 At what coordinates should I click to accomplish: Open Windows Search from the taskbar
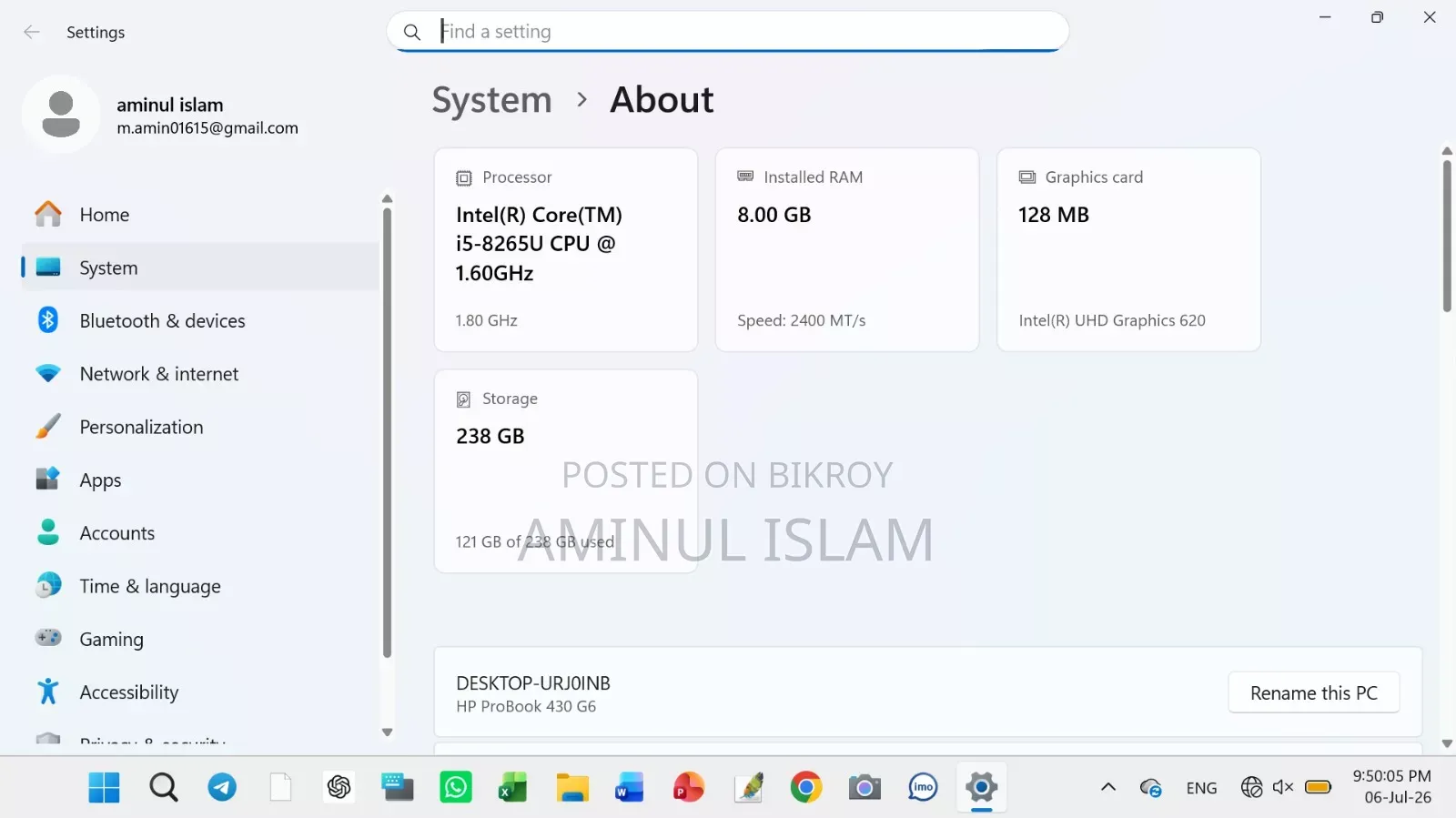coord(164,787)
